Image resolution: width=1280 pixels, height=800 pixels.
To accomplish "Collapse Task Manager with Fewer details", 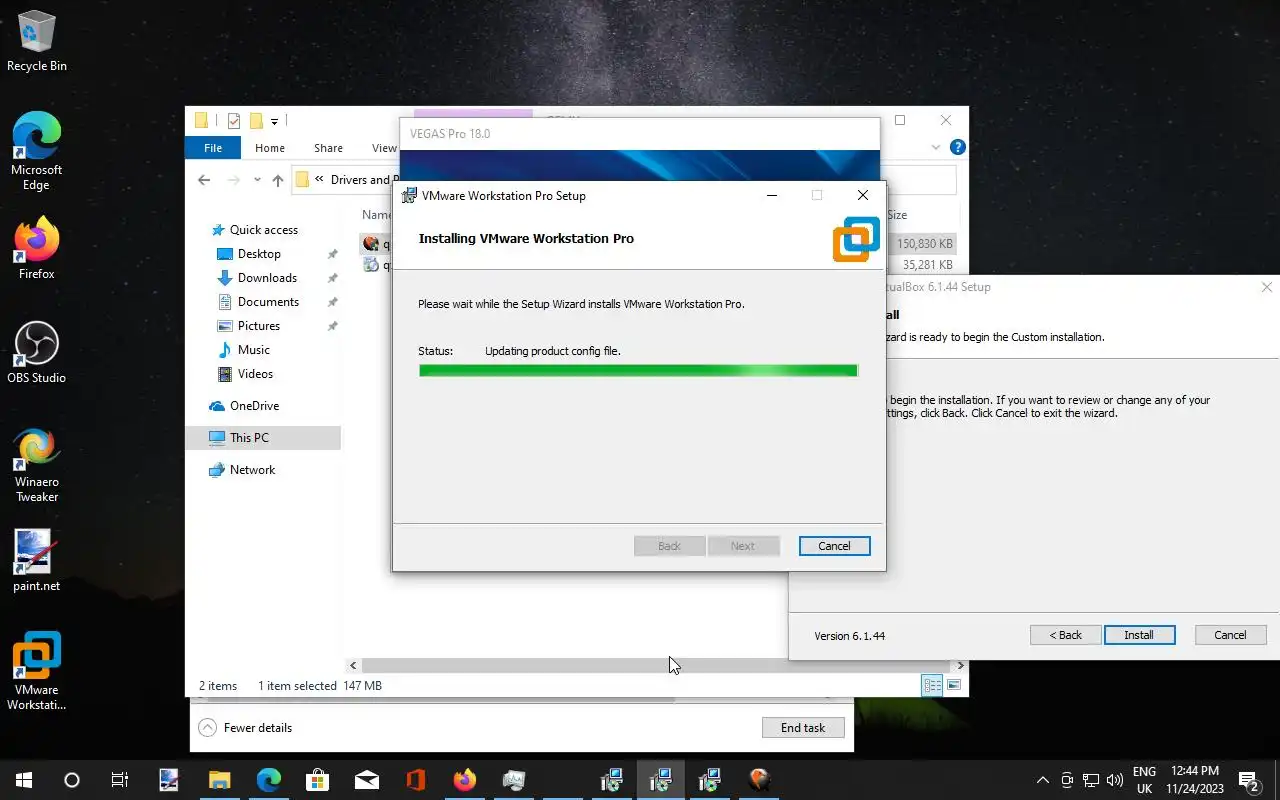I will coord(246,728).
